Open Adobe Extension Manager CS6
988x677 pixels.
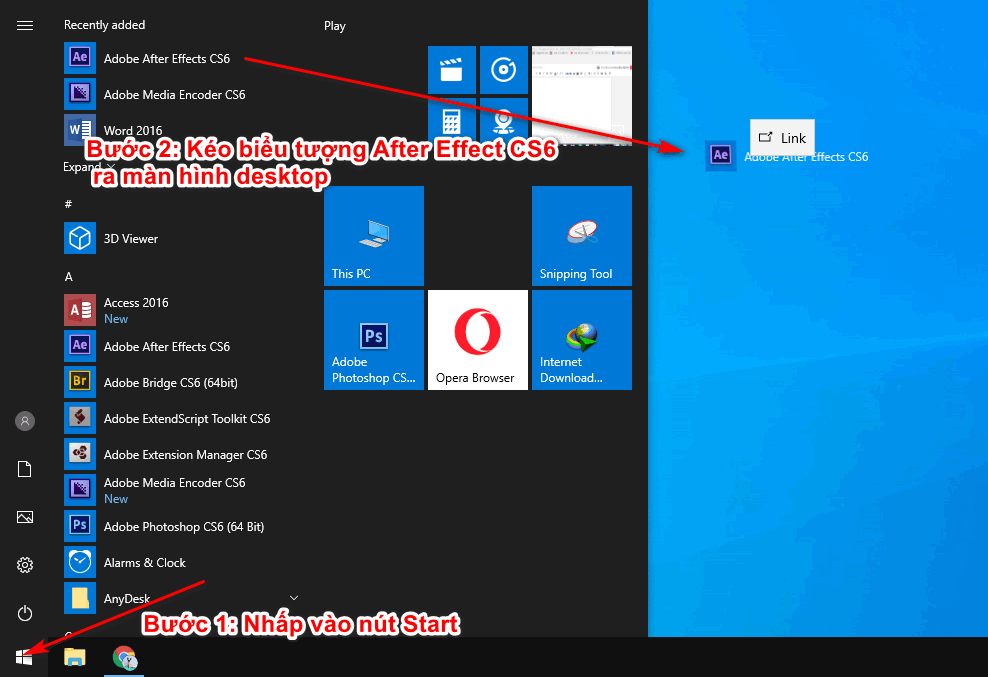click(183, 453)
